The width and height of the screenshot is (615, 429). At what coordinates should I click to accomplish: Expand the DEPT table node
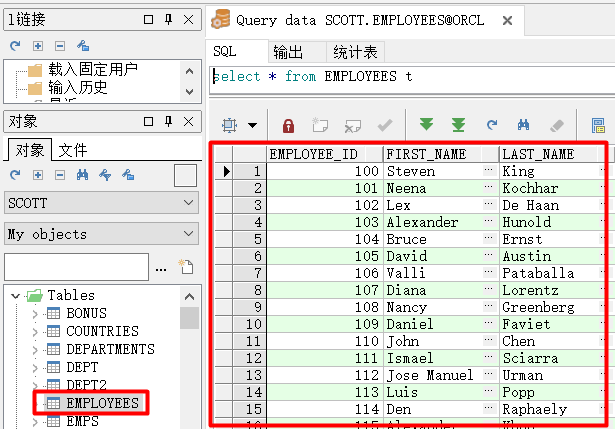35,368
